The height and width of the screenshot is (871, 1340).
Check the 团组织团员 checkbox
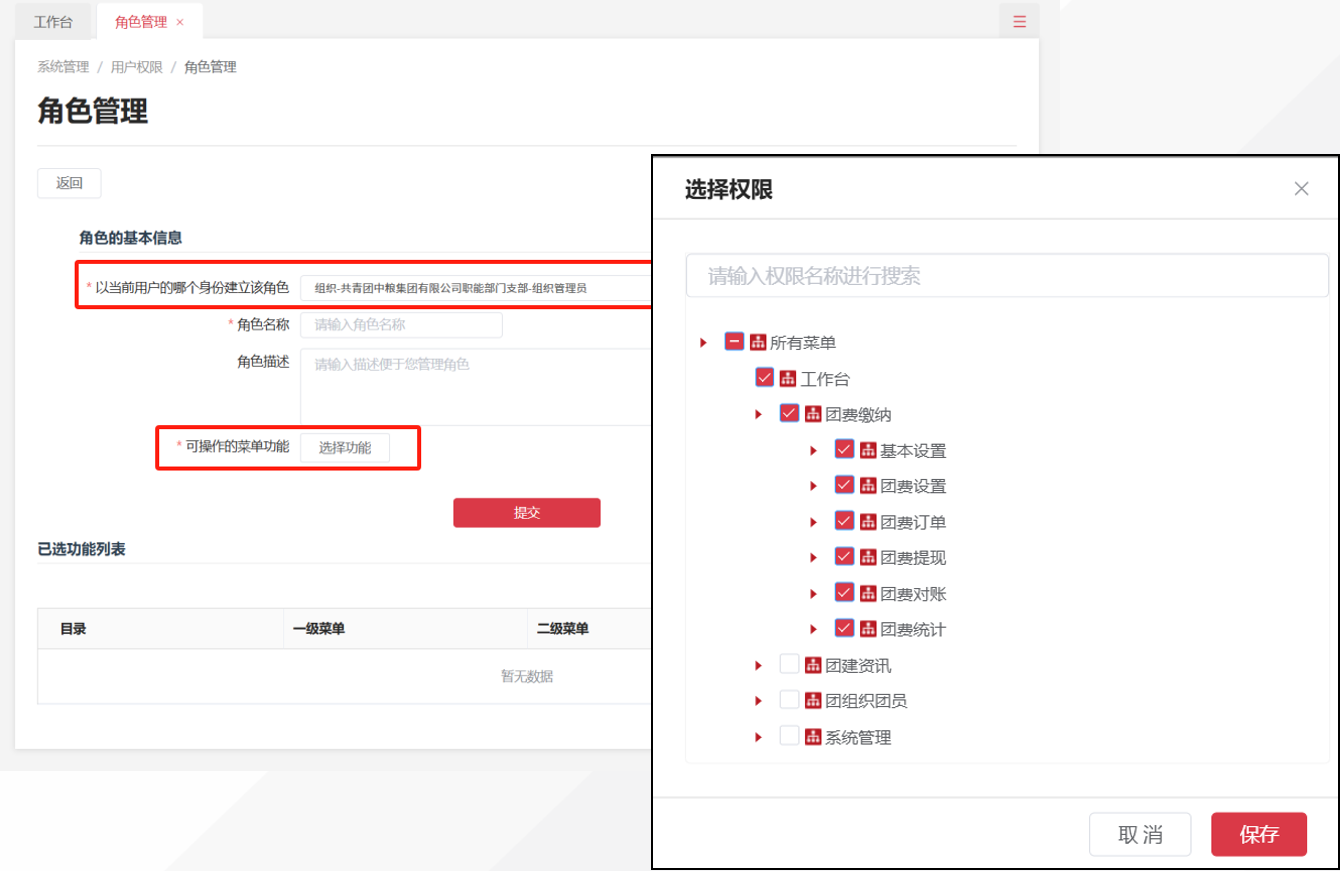pyautogui.click(x=789, y=700)
